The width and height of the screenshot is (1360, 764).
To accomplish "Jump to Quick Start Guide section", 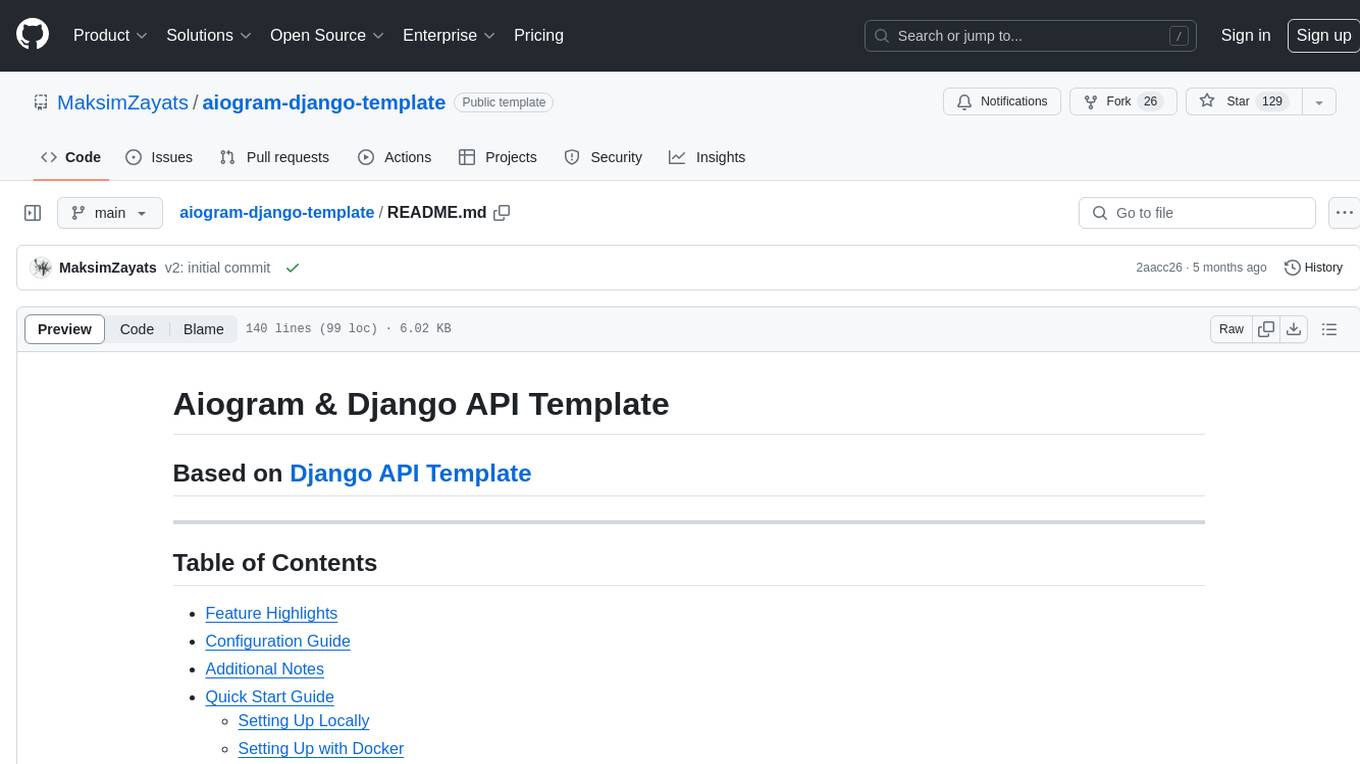I will (x=270, y=697).
